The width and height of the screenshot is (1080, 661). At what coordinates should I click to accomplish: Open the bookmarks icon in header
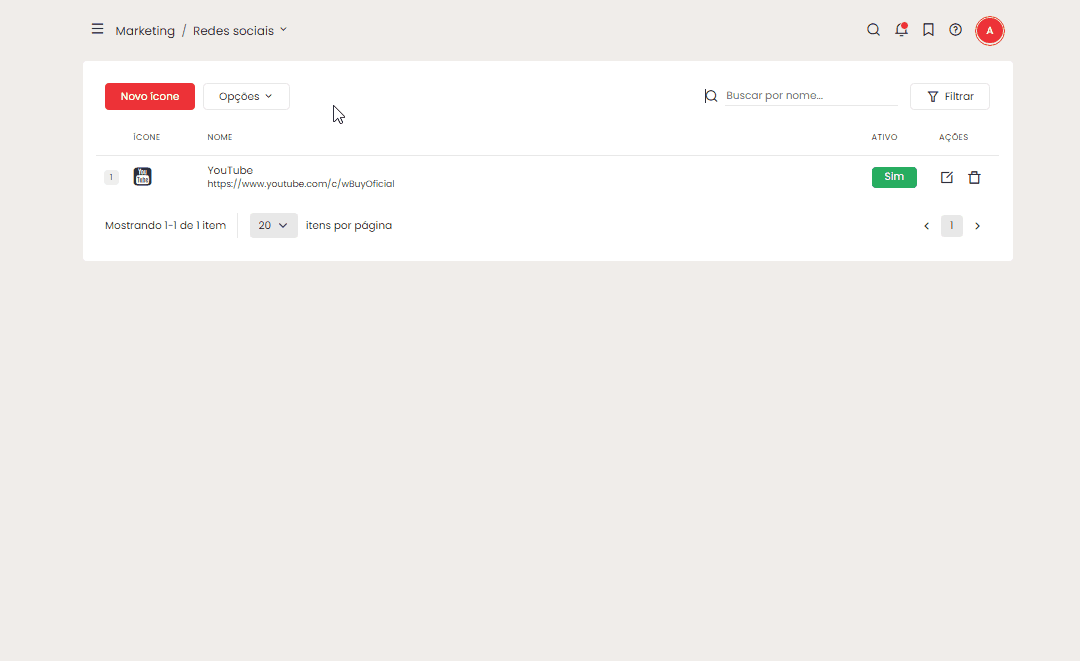[928, 30]
